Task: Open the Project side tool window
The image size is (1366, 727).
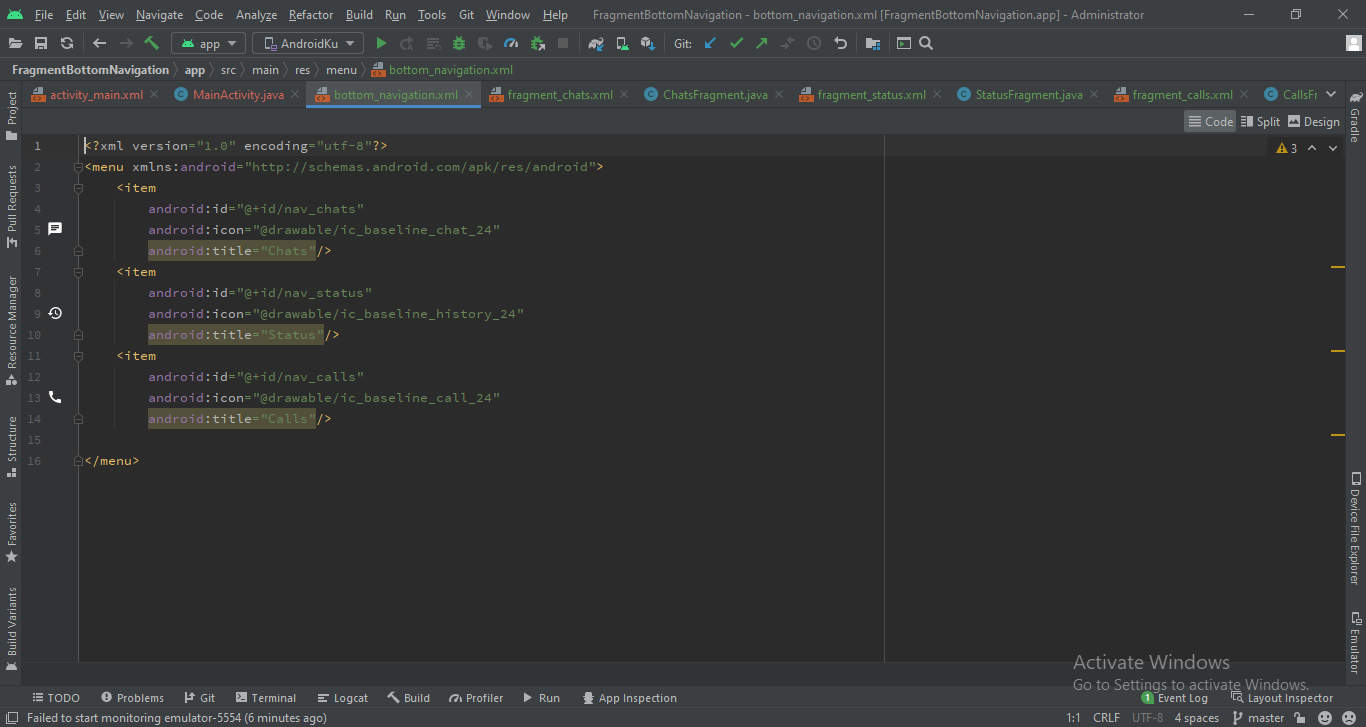Action: [11, 116]
